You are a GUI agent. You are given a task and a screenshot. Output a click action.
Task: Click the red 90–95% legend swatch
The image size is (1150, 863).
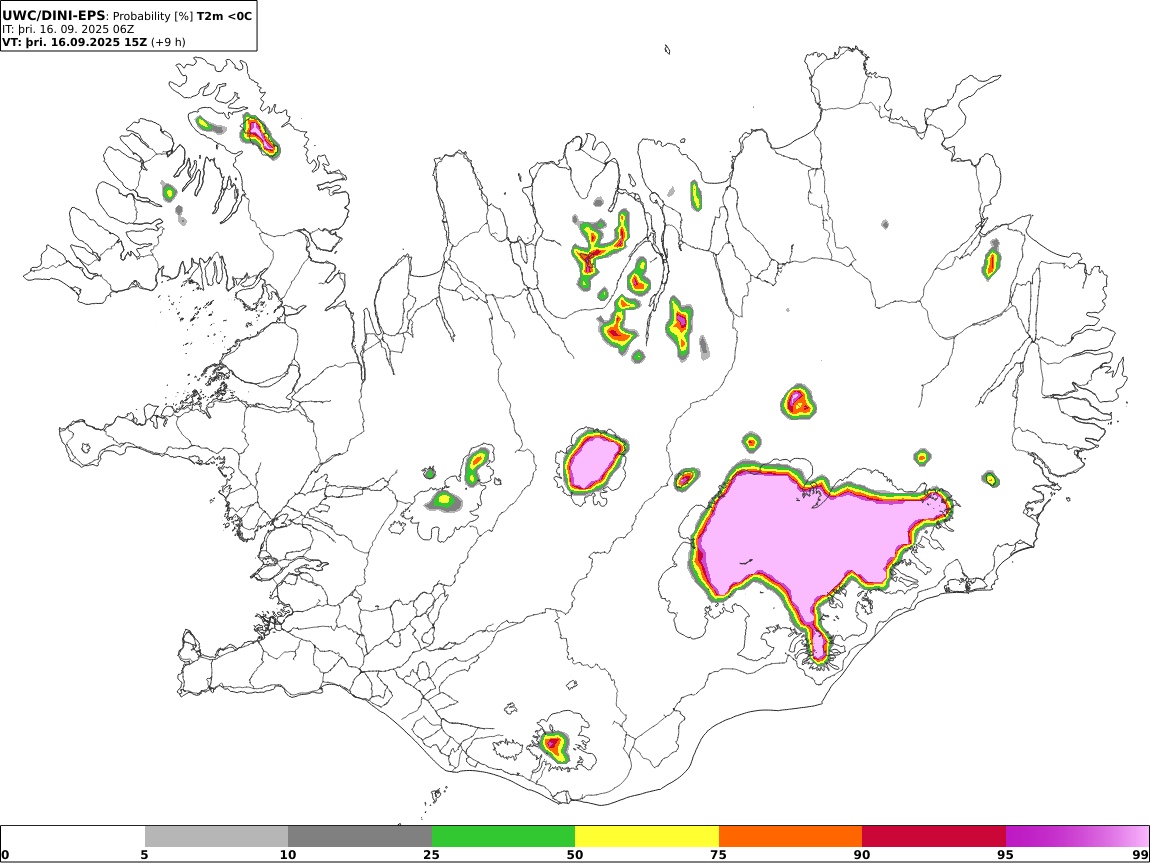pos(934,837)
